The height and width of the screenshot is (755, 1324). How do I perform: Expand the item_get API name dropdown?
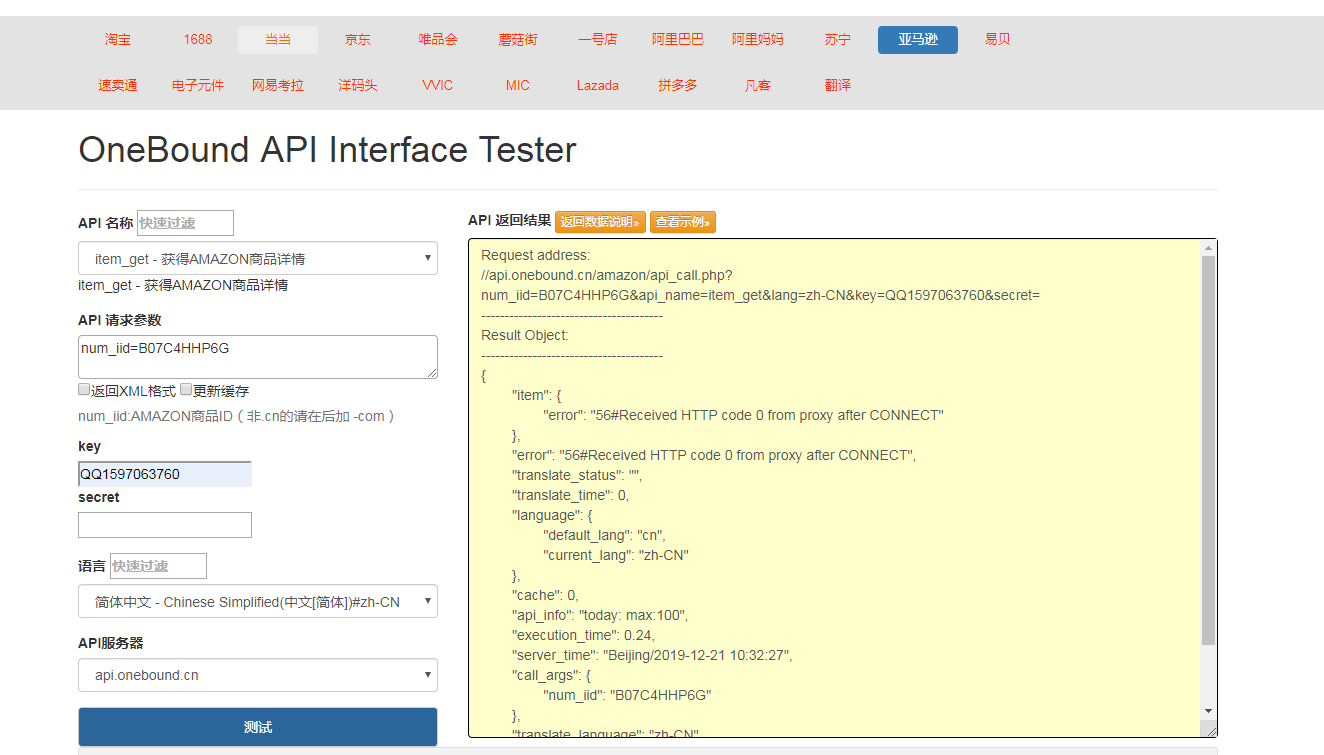pyautogui.click(x=258, y=259)
